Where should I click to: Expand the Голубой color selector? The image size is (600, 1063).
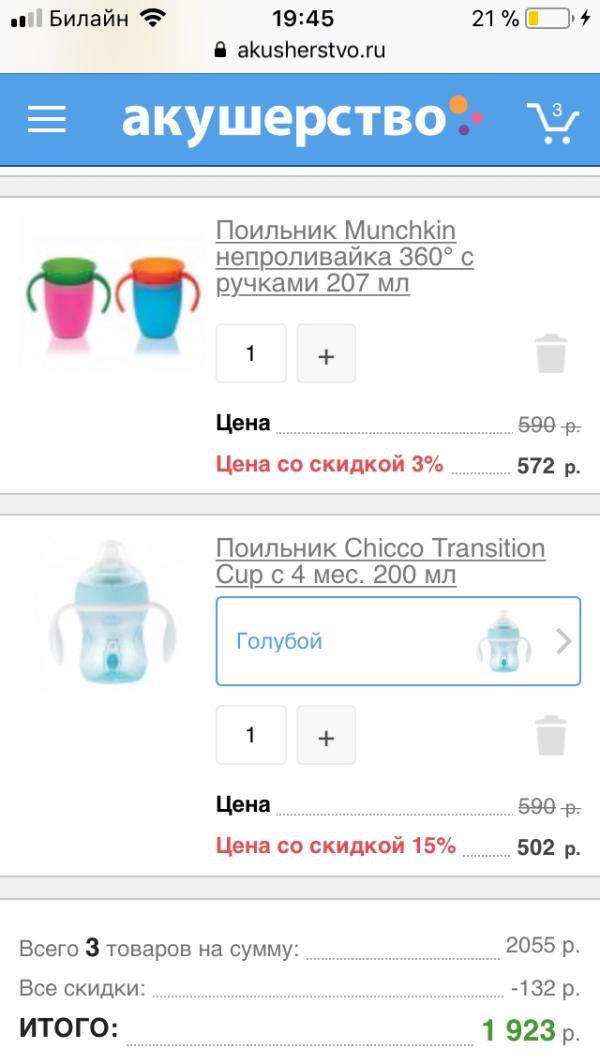pyautogui.click(x=380, y=641)
